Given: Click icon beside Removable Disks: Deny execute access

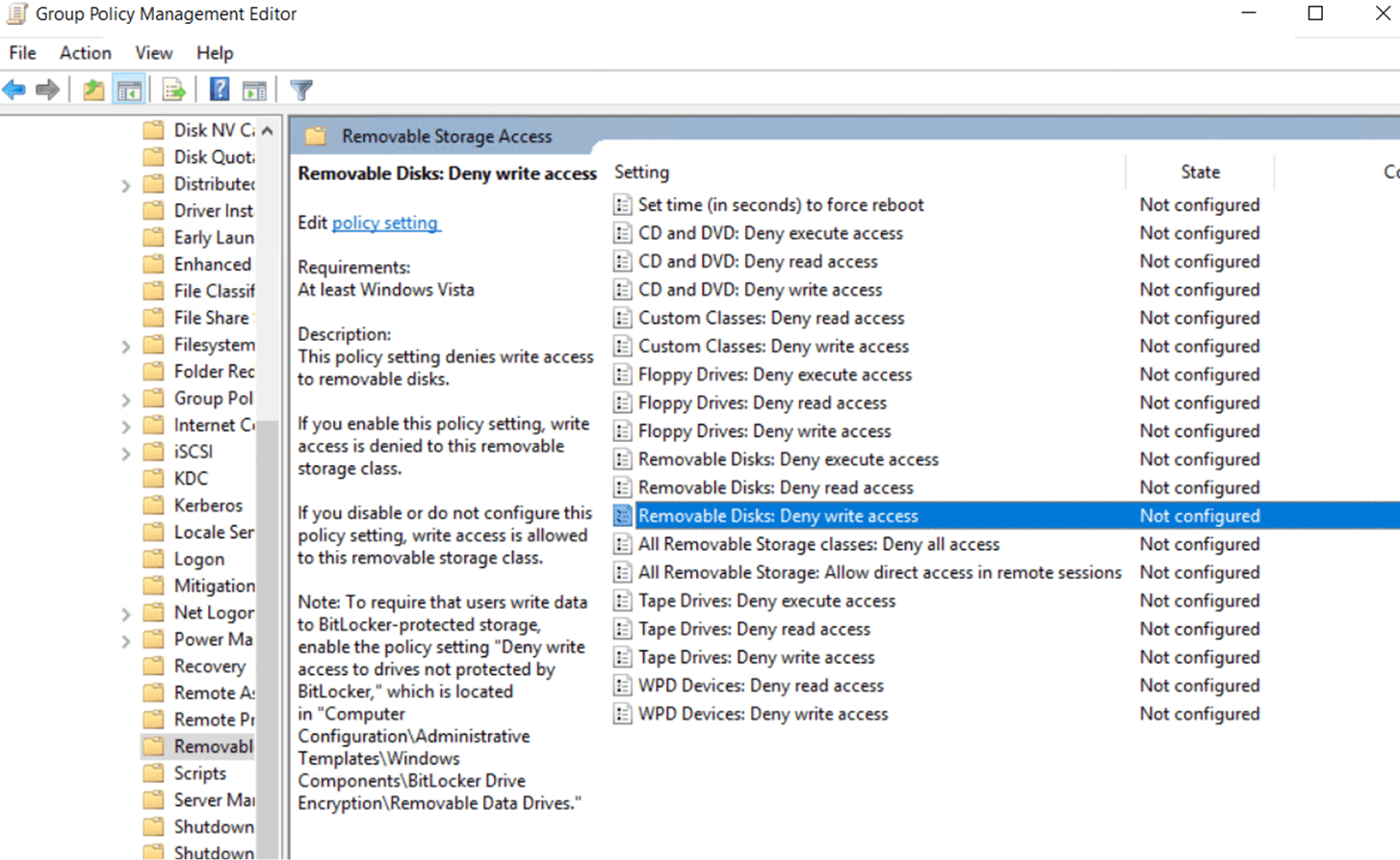Looking at the screenshot, I should [x=623, y=459].
